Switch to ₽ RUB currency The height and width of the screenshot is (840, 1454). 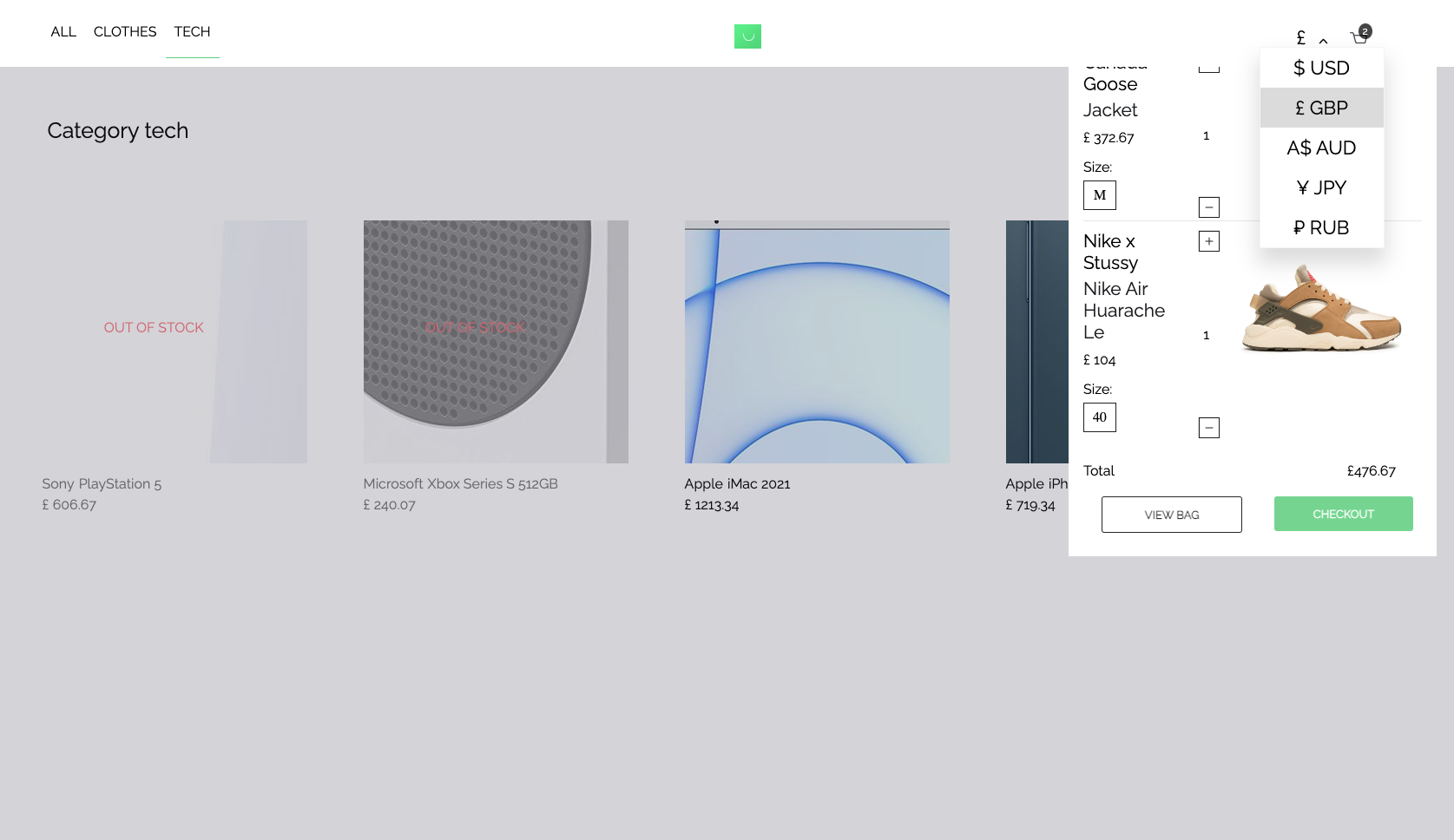click(1321, 227)
